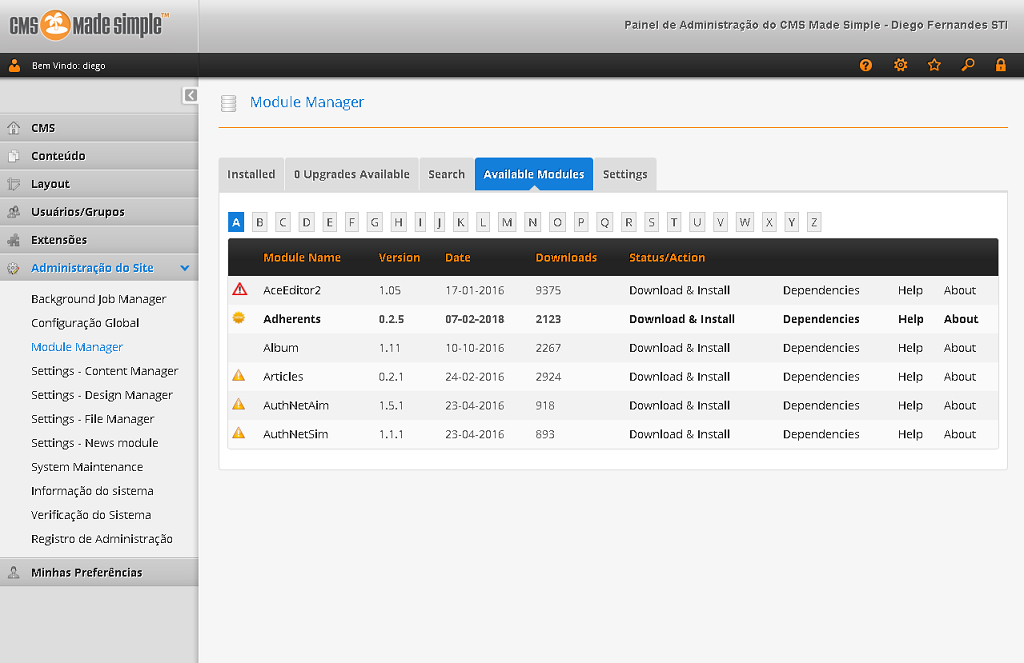Download & Install the Album module
This screenshot has width=1024, height=663.
click(679, 348)
